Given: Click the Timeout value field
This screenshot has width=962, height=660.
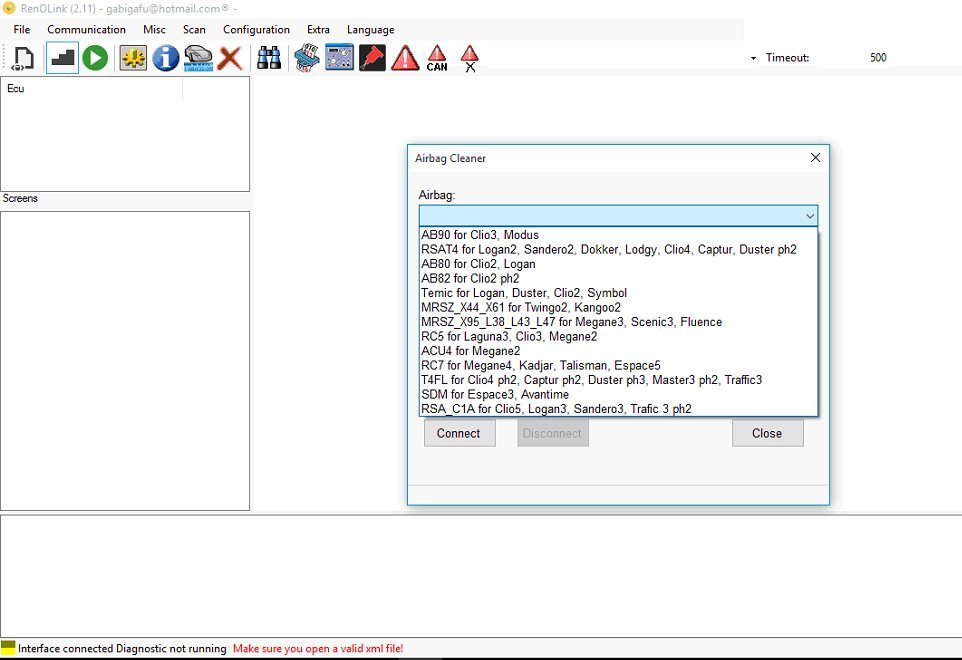Looking at the screenshot, I should click(x=878, y=58).
